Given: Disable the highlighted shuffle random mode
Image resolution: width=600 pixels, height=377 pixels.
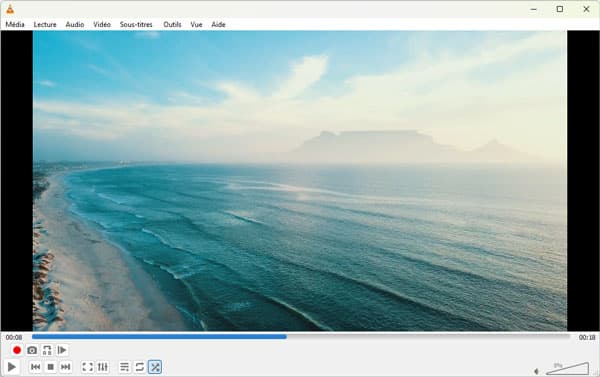Looking at the screenshot, I should [x=155, y=367].
